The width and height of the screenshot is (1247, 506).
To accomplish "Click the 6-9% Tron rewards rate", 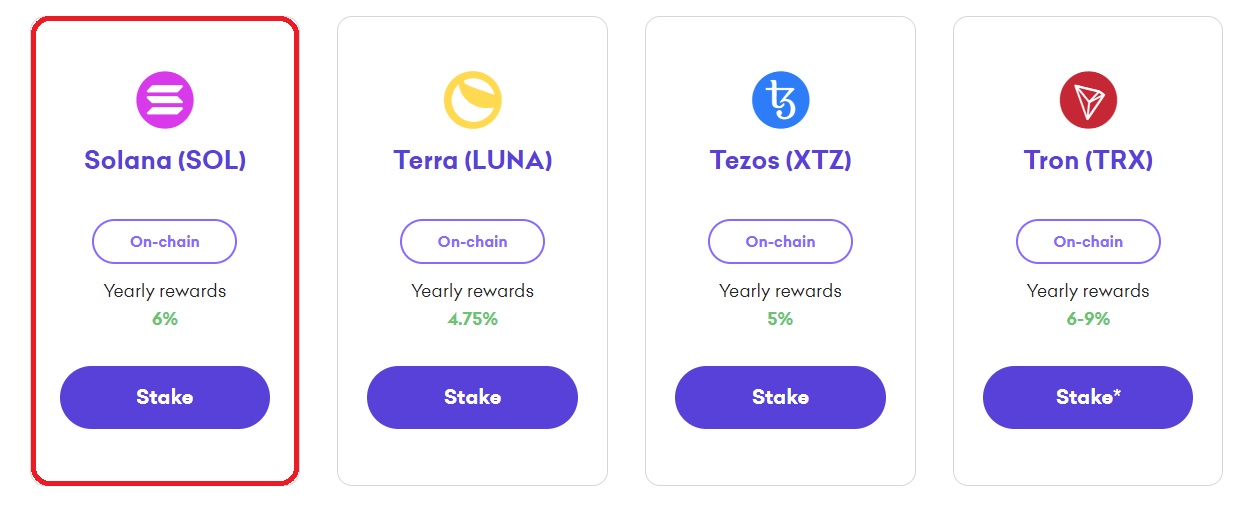I will coord(1088,319).
